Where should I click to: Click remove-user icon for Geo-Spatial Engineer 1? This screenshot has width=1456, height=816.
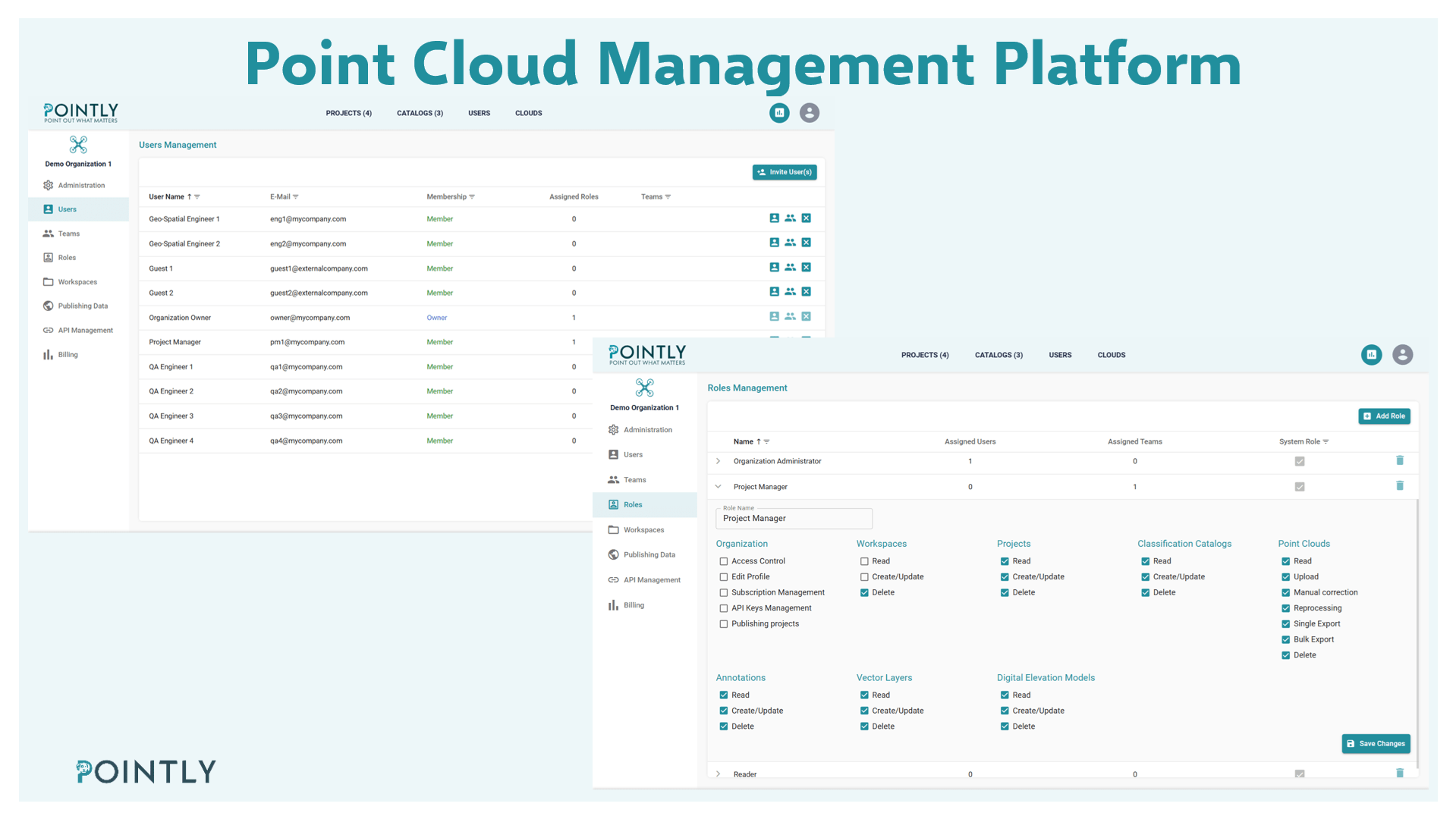pos(807,218)
